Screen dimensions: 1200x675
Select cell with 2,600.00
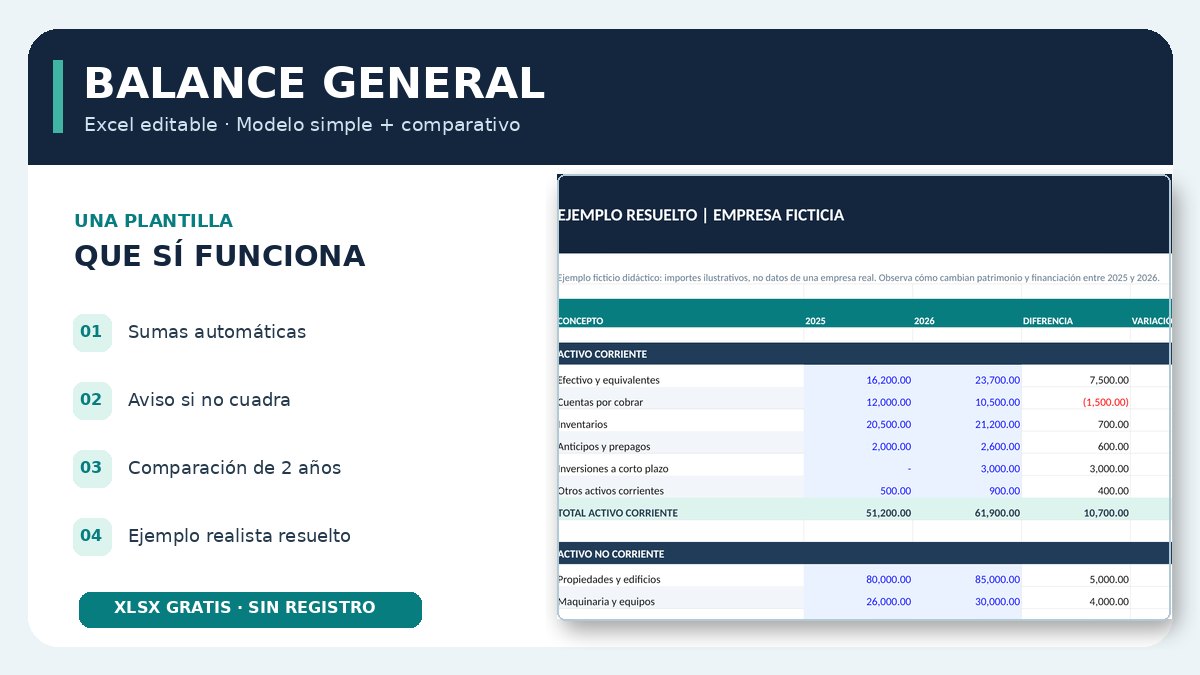[967, 446]
